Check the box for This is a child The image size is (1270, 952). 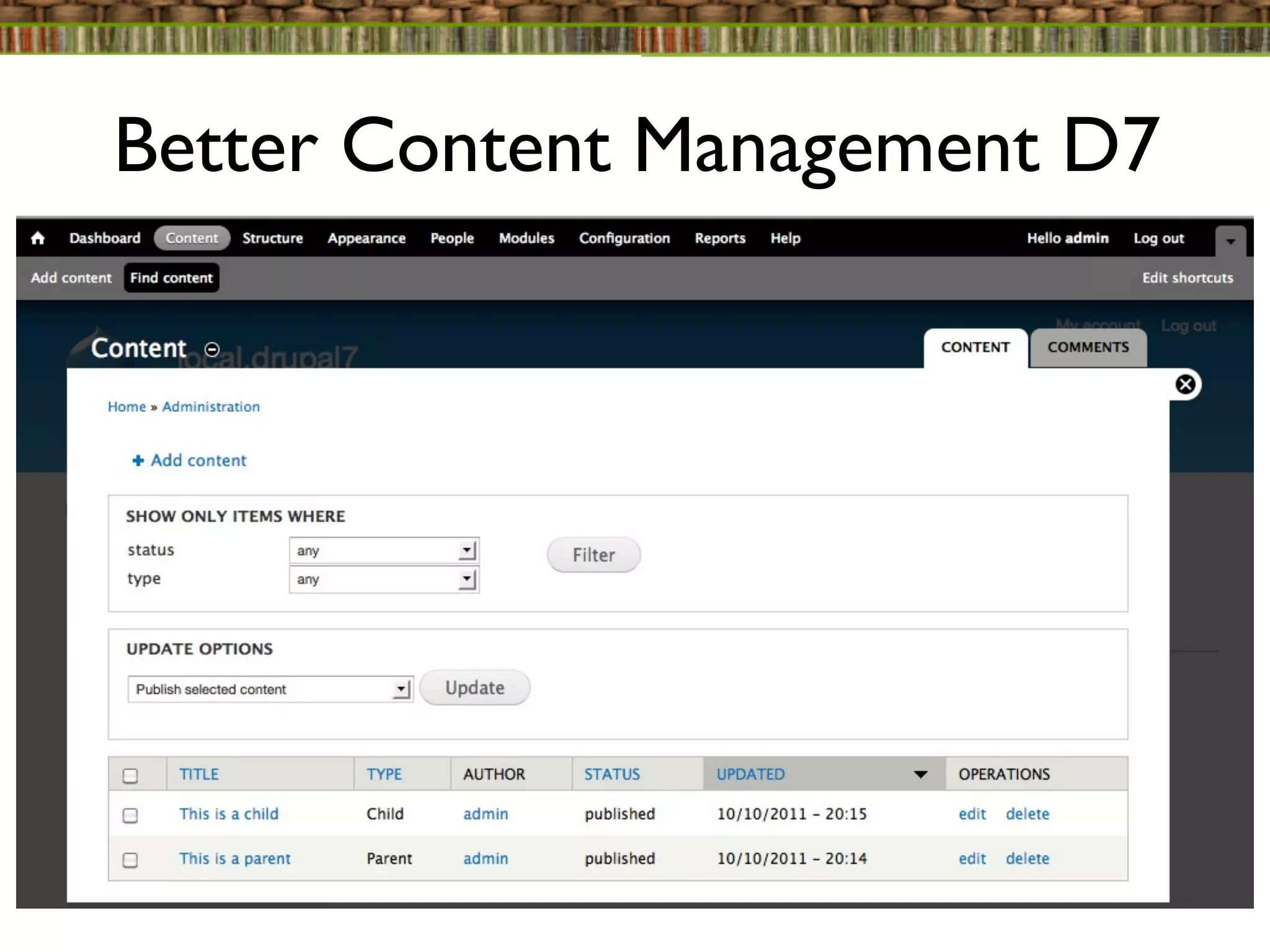coord(130,815)
